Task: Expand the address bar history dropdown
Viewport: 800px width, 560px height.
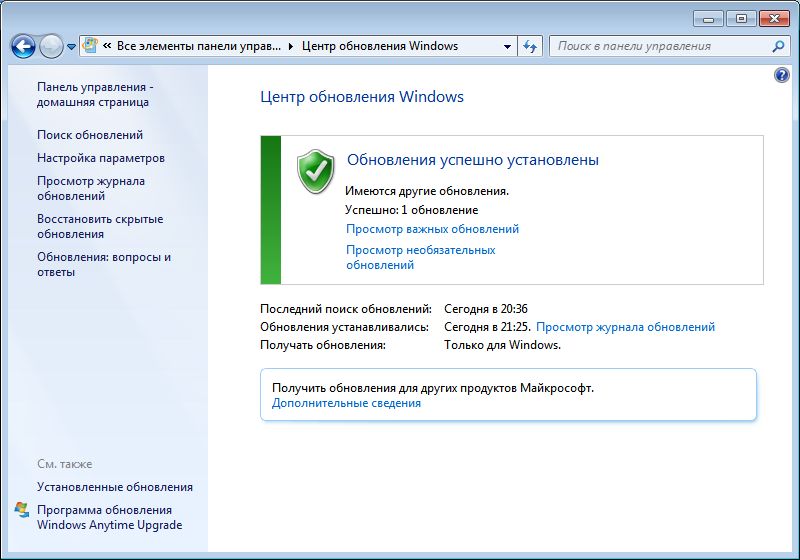Action: coord(507,46)
